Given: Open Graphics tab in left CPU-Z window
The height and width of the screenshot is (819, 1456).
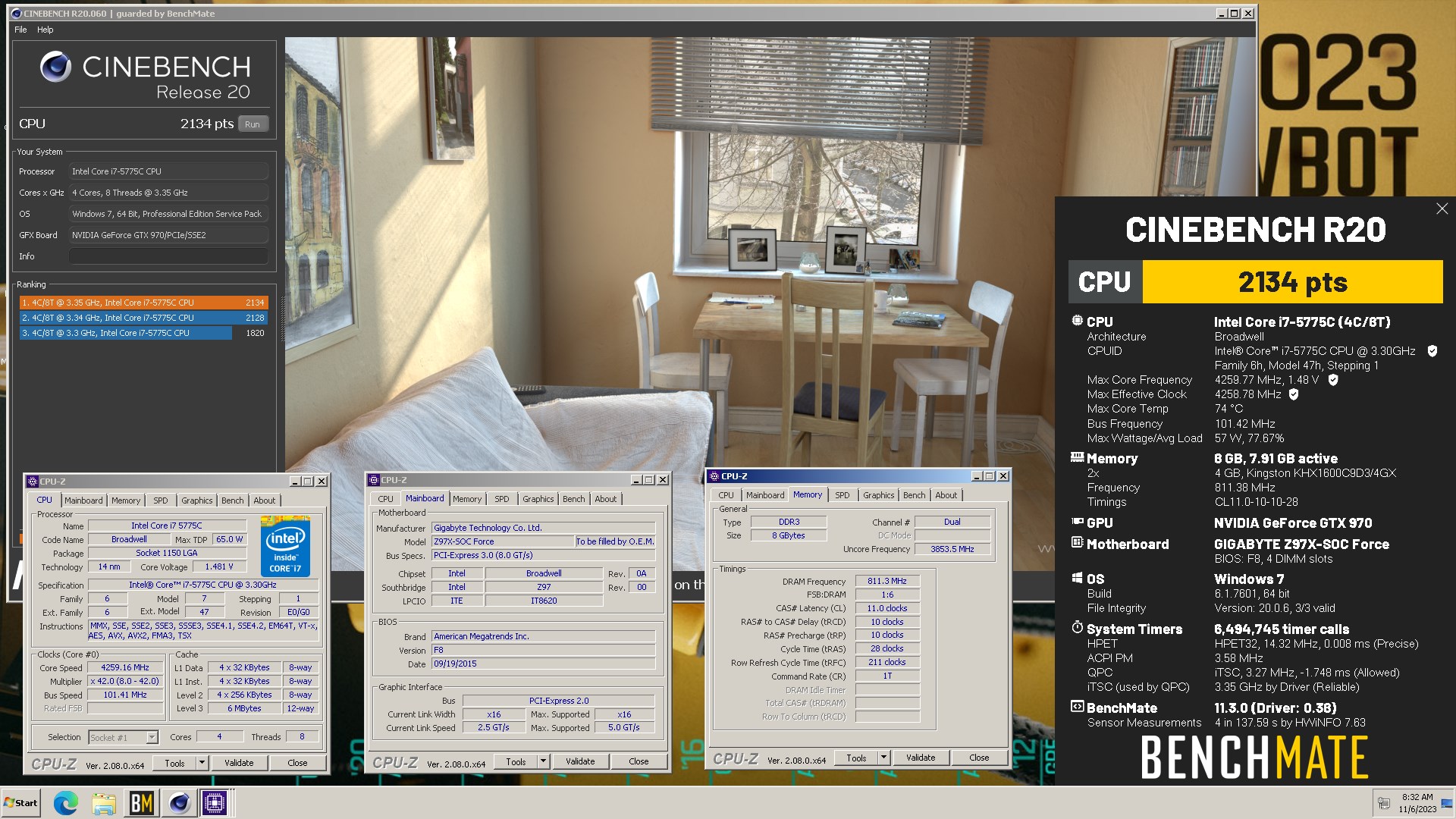Looking at the screenshot, I should click(x=196, y=500).
